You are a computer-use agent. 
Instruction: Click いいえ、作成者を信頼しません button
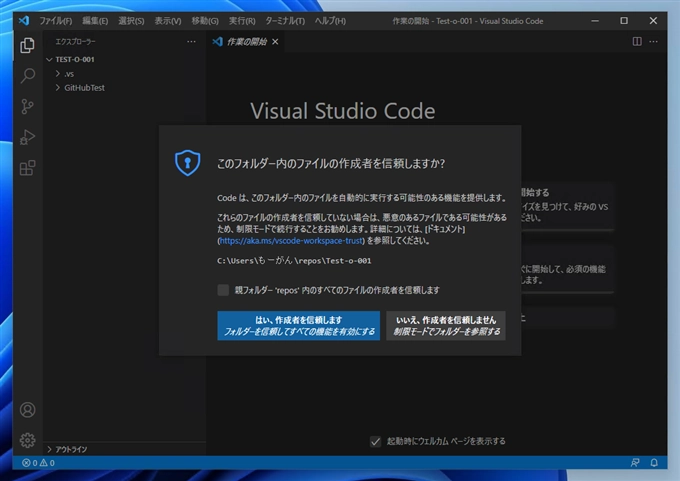point(446,326)
